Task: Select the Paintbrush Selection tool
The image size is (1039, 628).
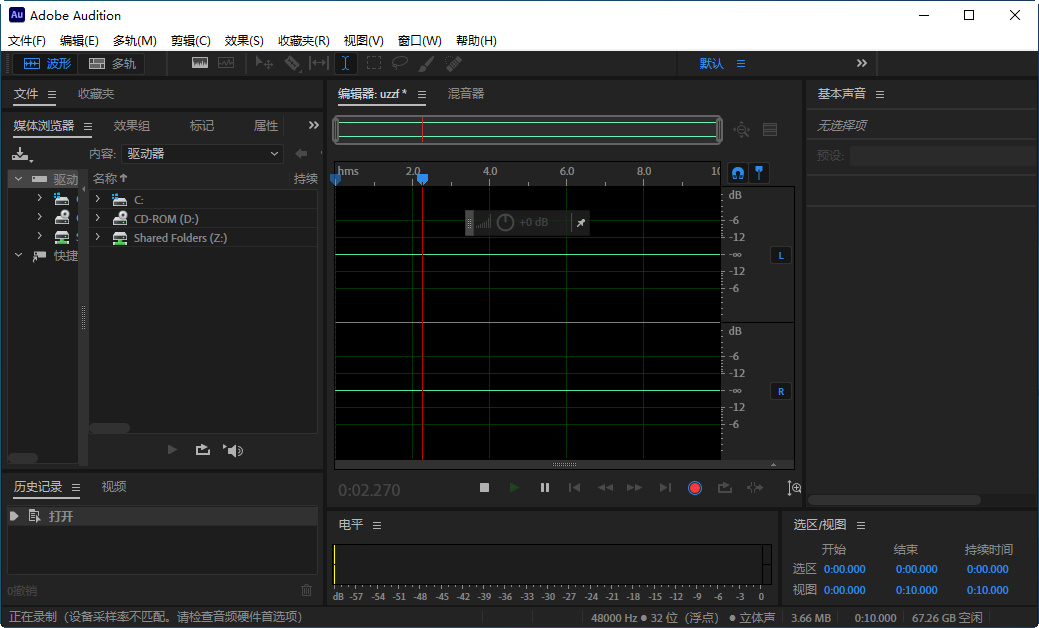Action: point(424,62)
